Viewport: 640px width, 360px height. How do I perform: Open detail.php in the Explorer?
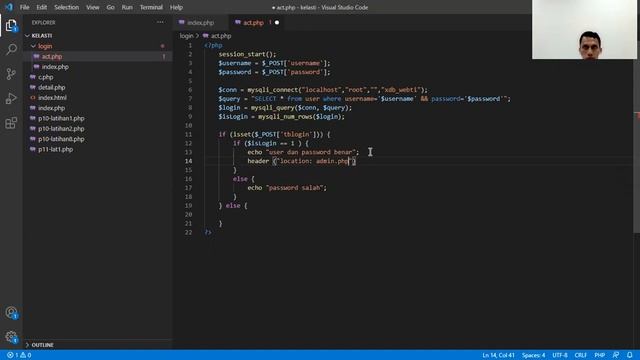[51, 87]
